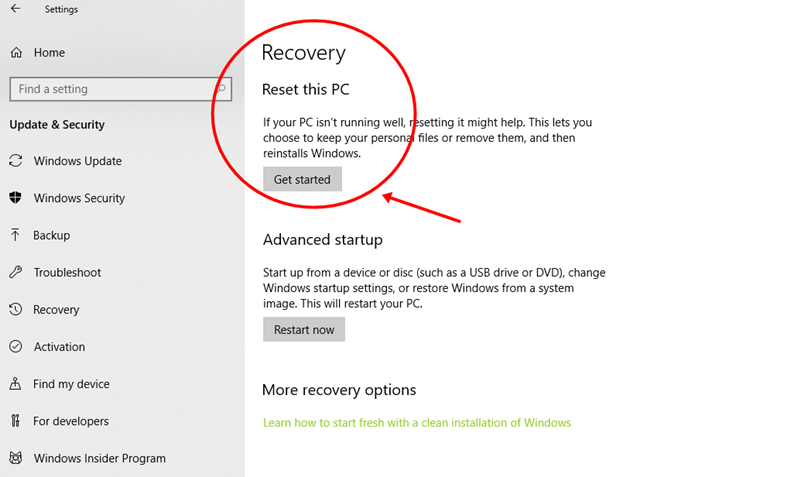Click the Windows Insider Program cat icon
Screen dimensions: 800x477
coord(16,458)
